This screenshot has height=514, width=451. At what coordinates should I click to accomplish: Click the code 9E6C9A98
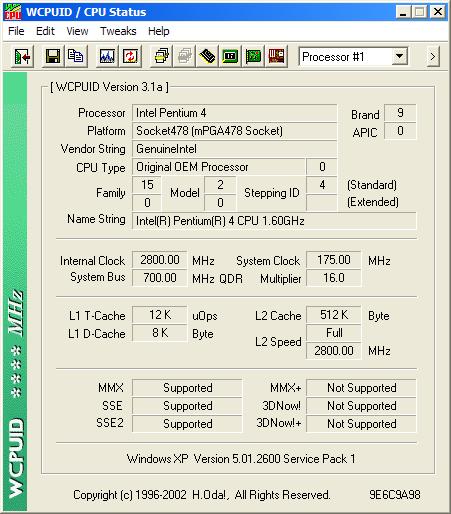point(395,495)
